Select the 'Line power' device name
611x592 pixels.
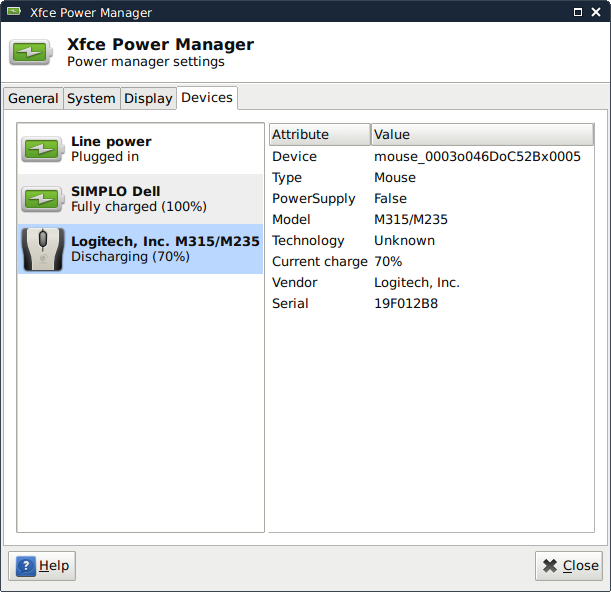pyautogui.click(x=111, y=141)
